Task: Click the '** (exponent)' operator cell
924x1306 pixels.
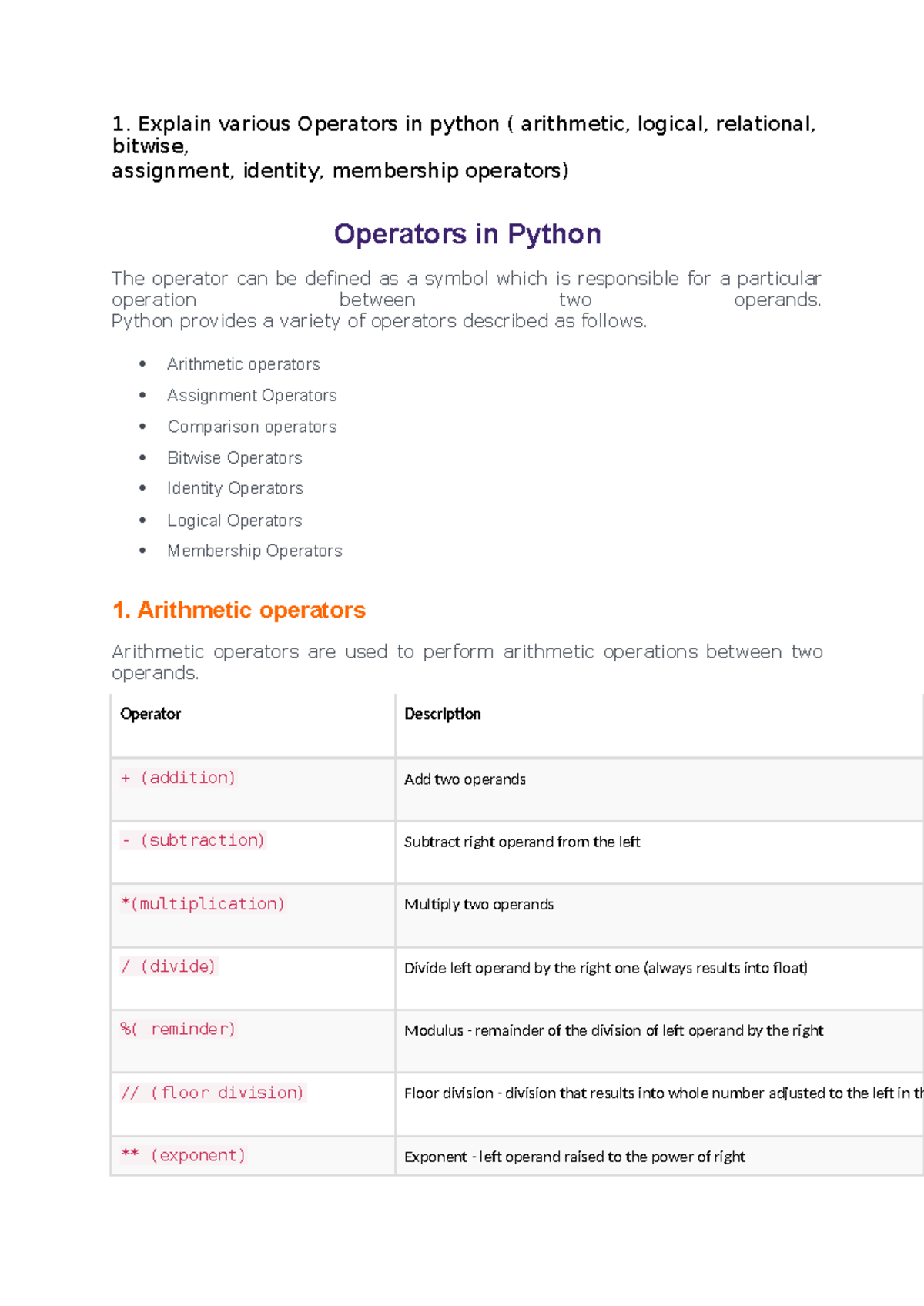Action: coord(183,1155)
